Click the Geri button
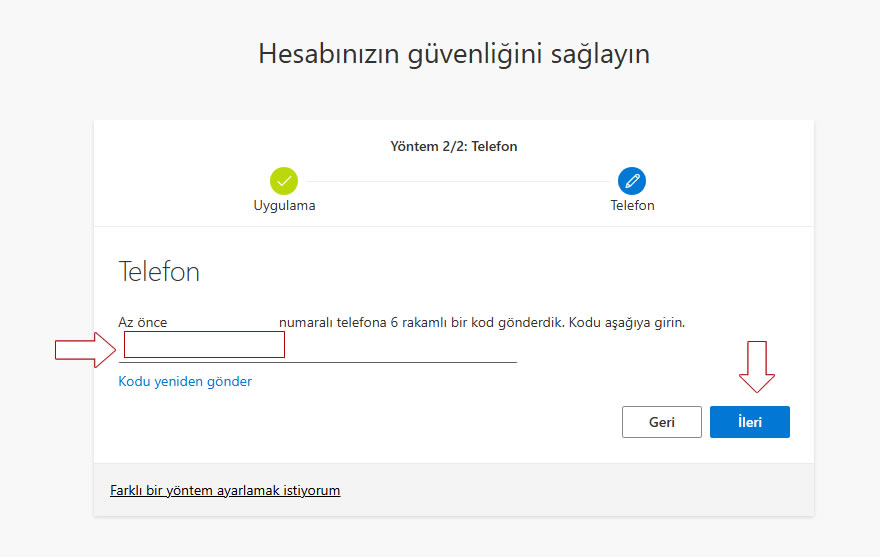 [662, 422]
